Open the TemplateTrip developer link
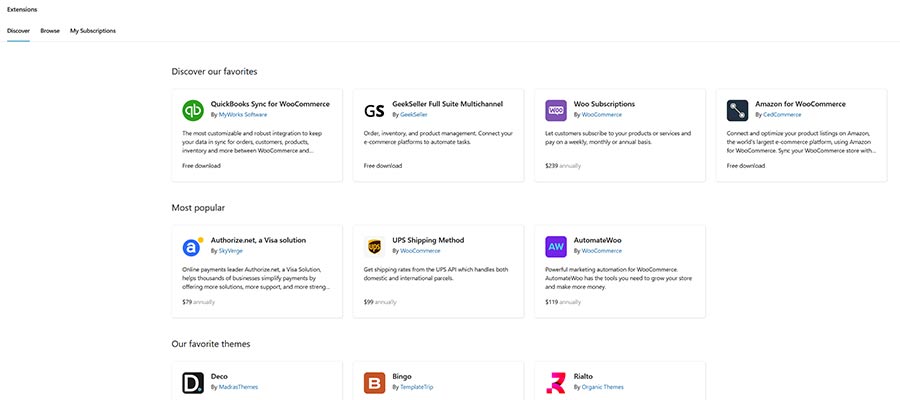 [x=418, y=387]
